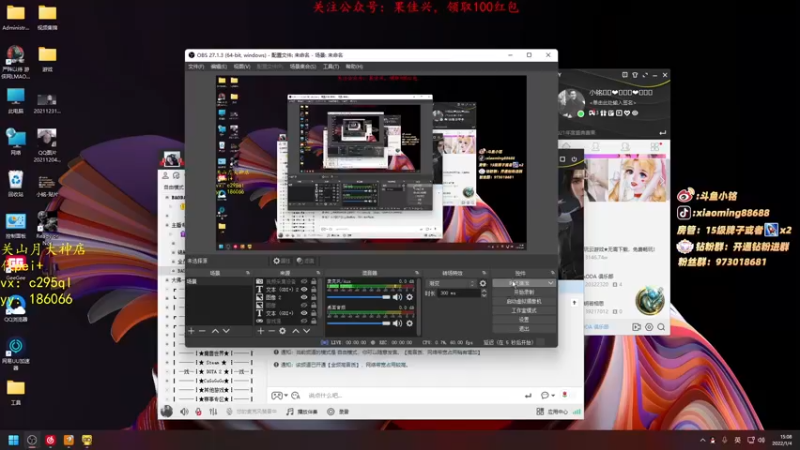800x450 pixels.
Task: Open the 编辑(E) menu in OBS
Action: pyautogui.click(x=218, y=67)
